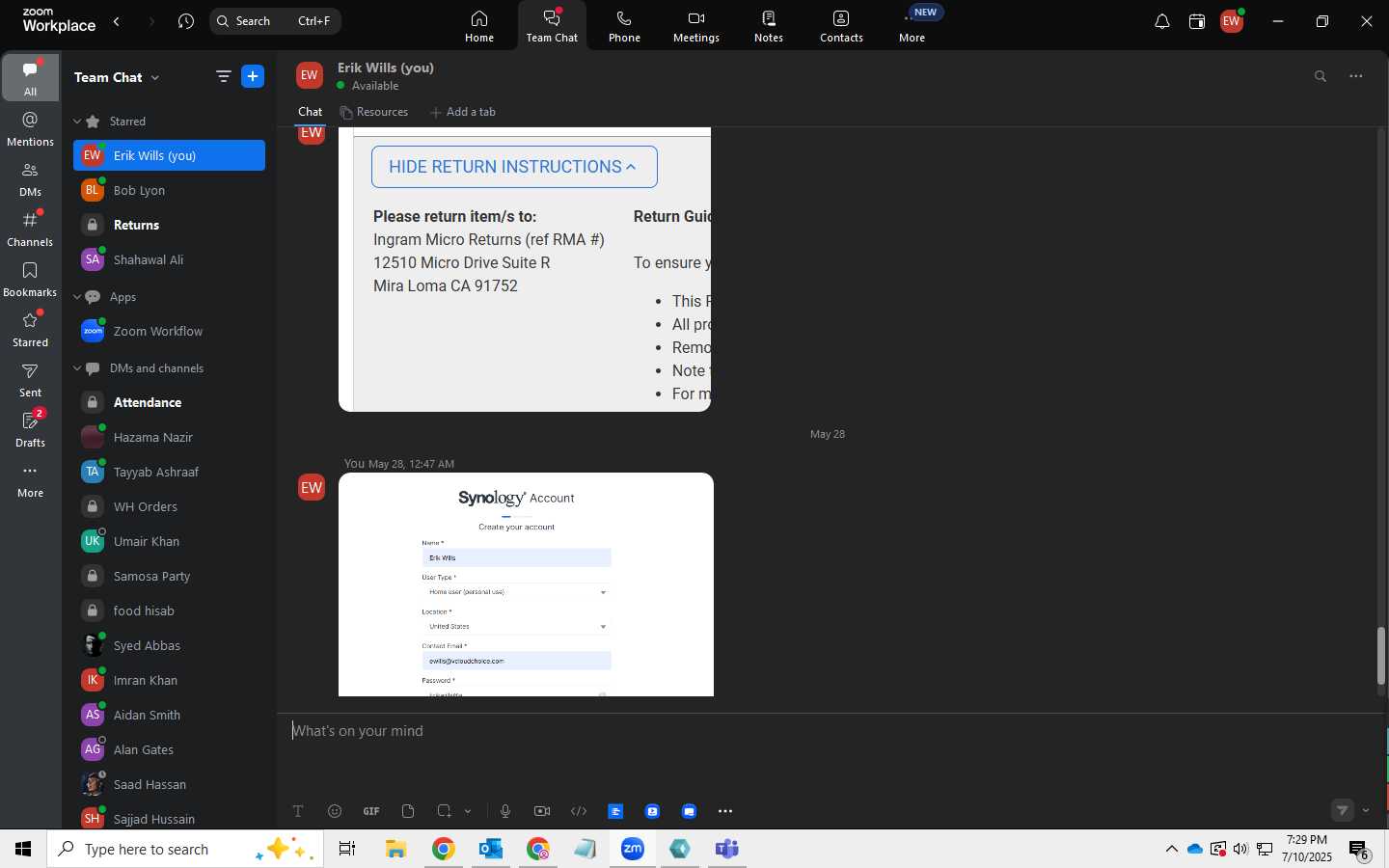Toggle text formatting in composer
The height and width of the screenshot is (868, 1389).
point(298,811)
